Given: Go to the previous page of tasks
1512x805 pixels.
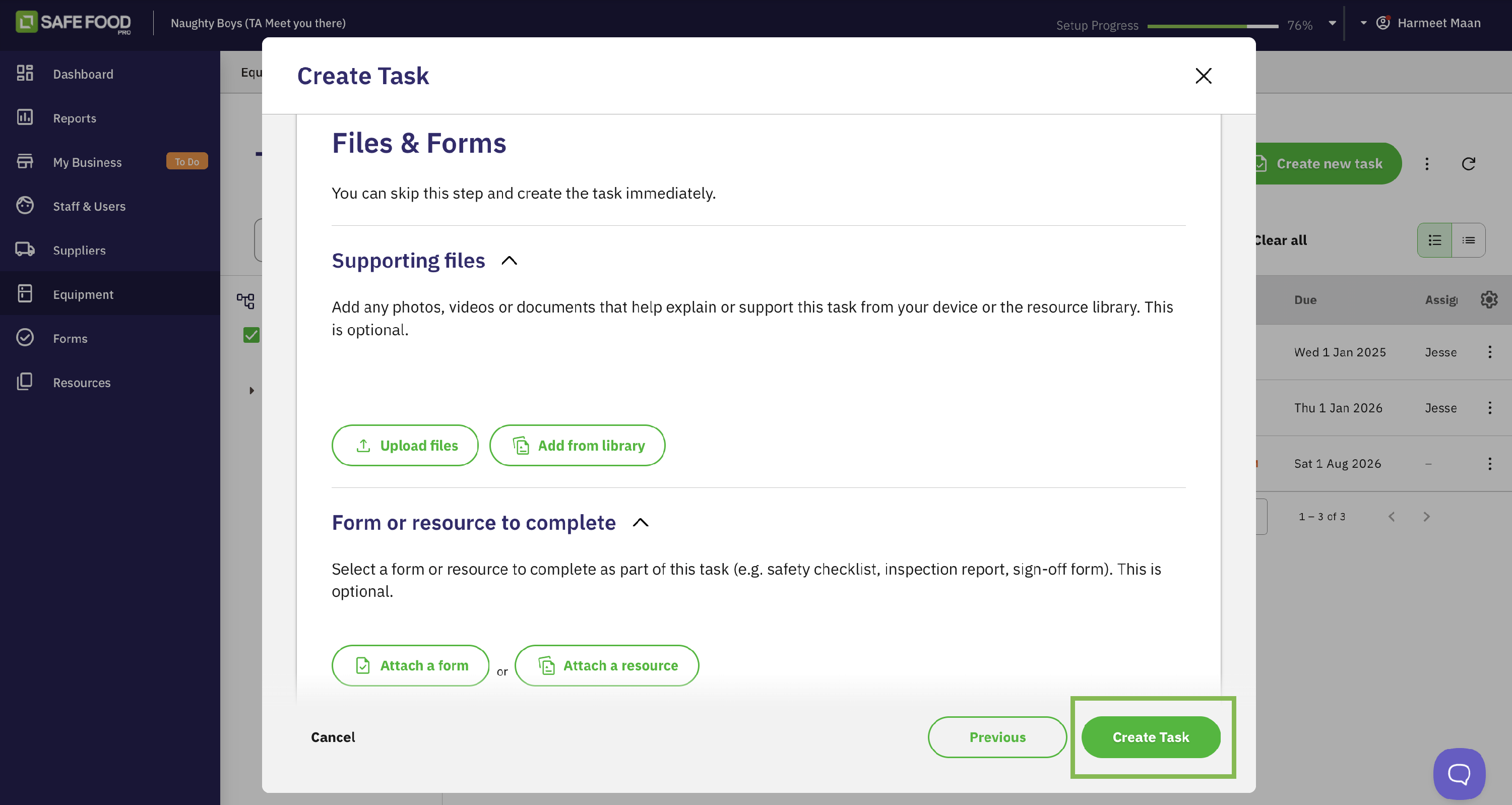Looking at the screenshot, I should point(1391,517).
